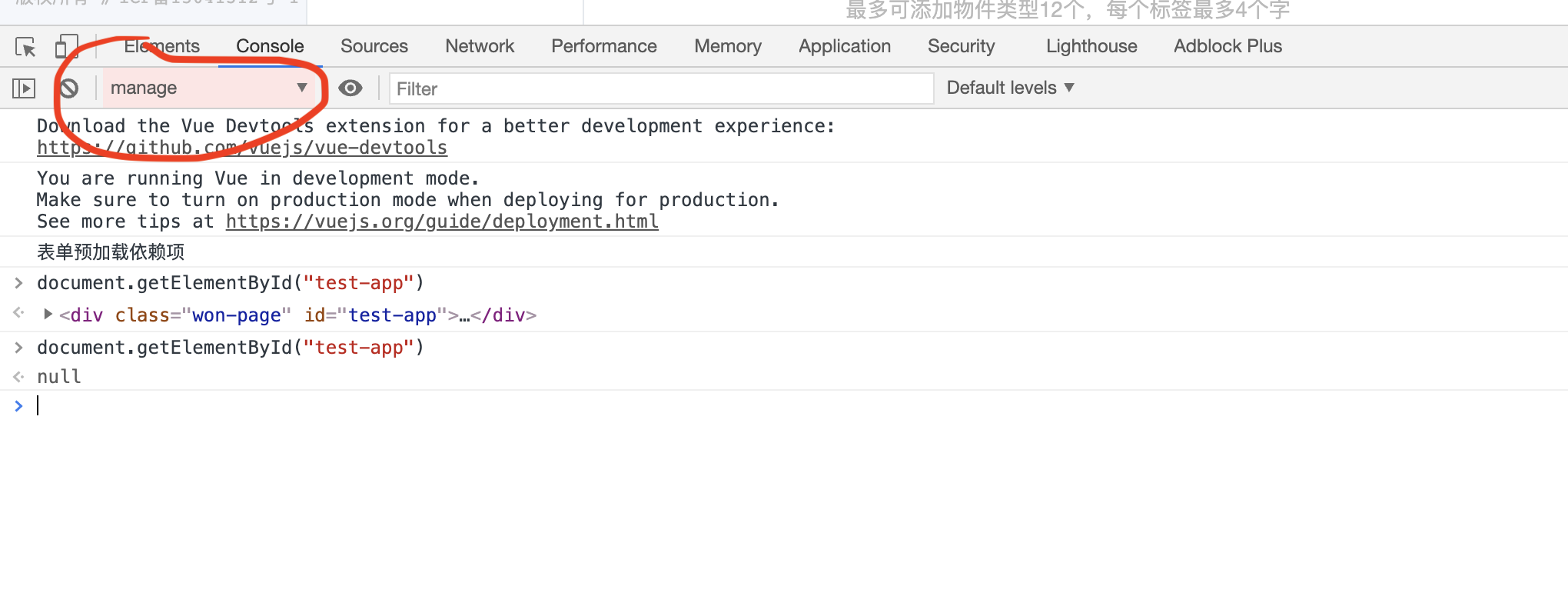The height and width of the screenshot is (603, 1568).
Task: Expand the div test-app element node
Action: tap(48, 315)
